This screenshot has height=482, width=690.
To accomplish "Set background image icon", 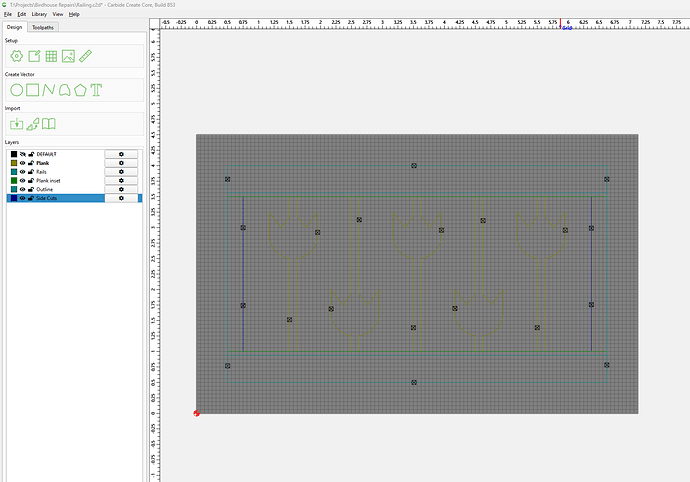I will pos(68,56).
